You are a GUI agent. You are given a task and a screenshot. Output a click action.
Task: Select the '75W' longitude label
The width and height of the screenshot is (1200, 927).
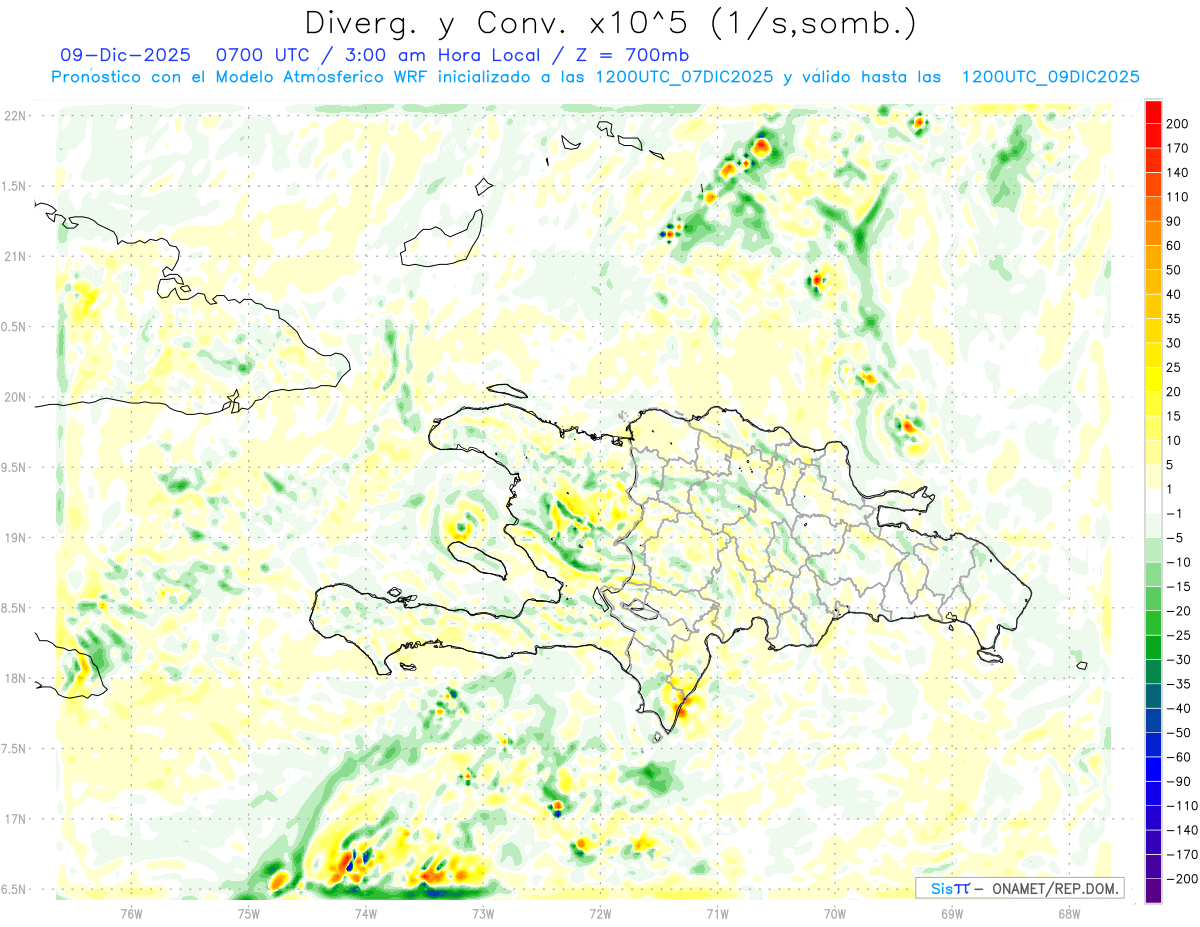248,913
